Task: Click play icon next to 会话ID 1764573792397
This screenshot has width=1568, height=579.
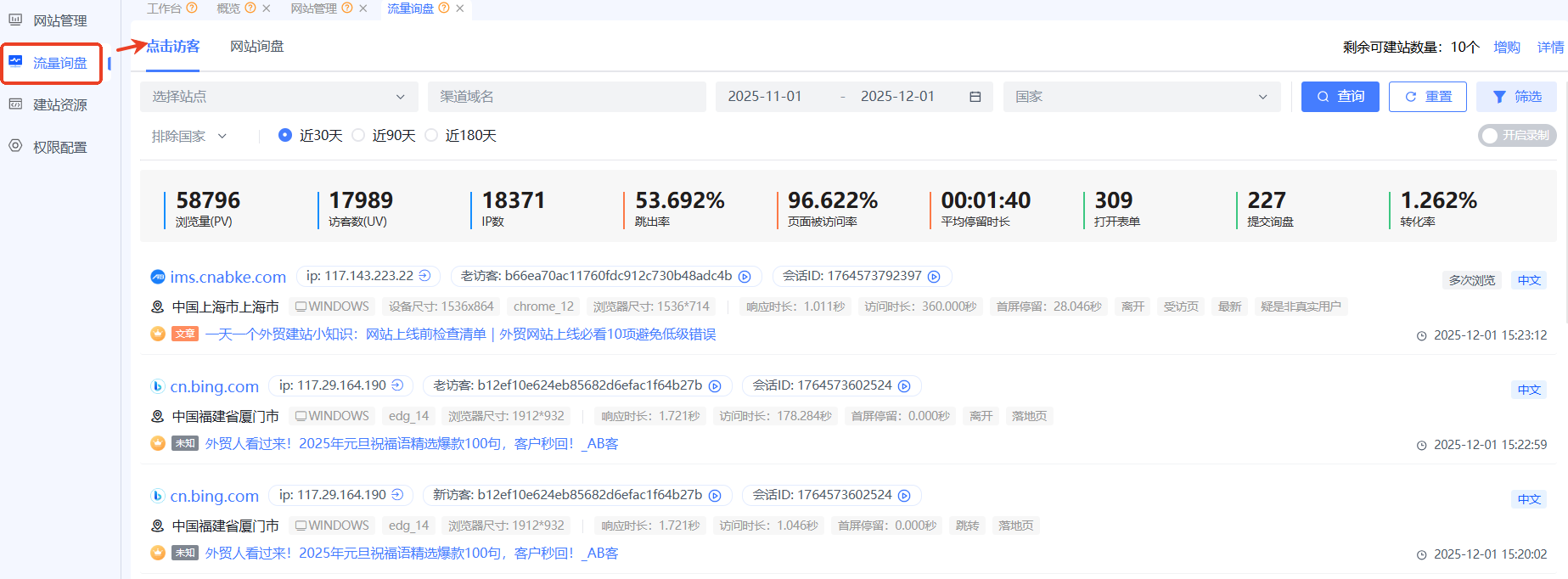Action: tap(934, 277)
